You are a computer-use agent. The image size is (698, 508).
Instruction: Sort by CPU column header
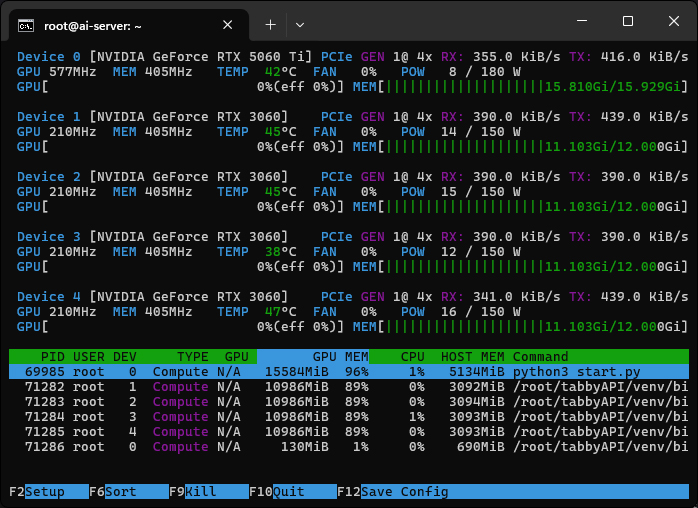point(413,357)
